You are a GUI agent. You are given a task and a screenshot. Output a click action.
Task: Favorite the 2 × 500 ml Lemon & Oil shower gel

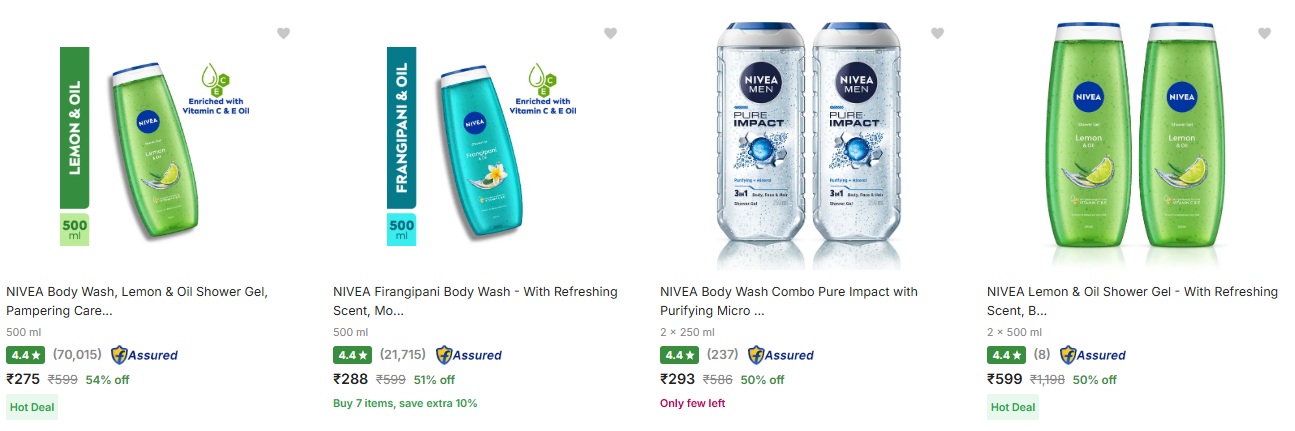tap(1264, 34)
